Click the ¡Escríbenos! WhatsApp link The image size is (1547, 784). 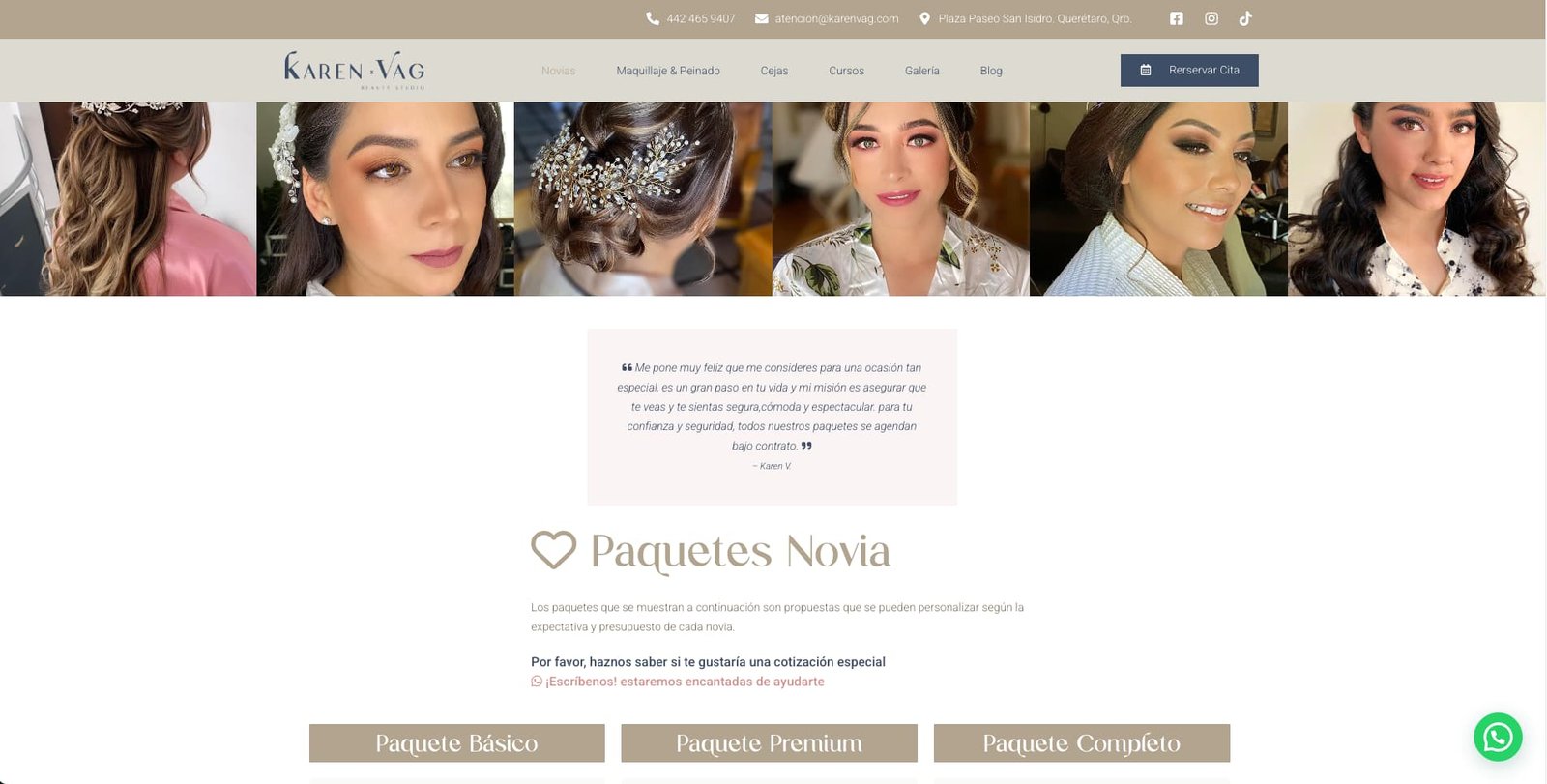(678, 682)
